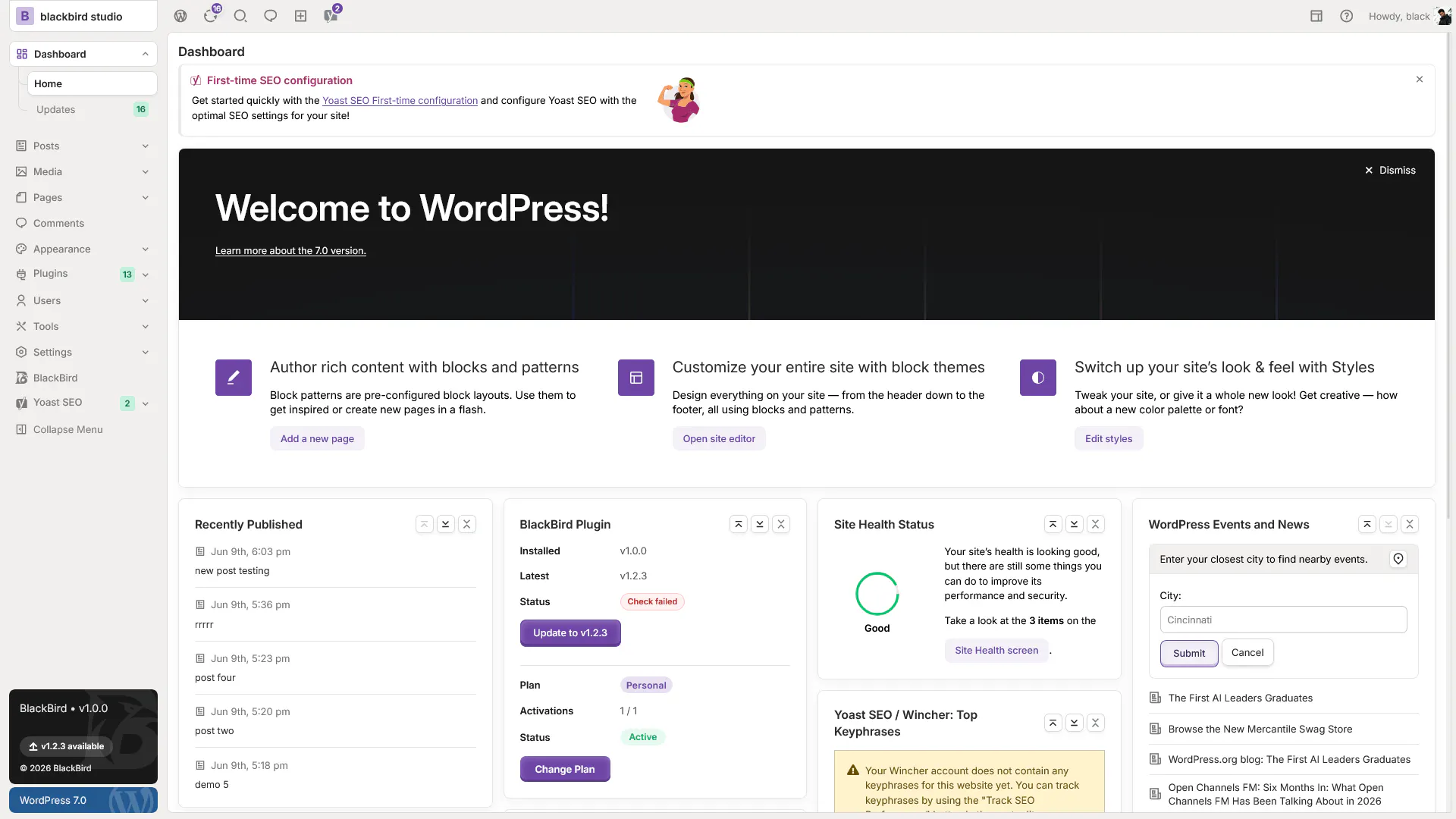The height and width of the screenshot is (819, 1456).
Task: Click Learn more about the 7.0 version
Action: point(290,251)
